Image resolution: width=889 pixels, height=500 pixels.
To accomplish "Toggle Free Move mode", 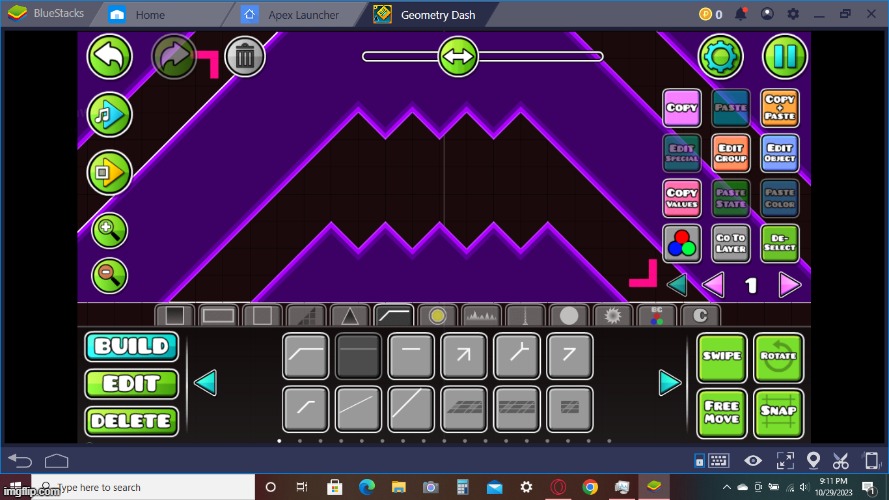I will click(722, 413).
